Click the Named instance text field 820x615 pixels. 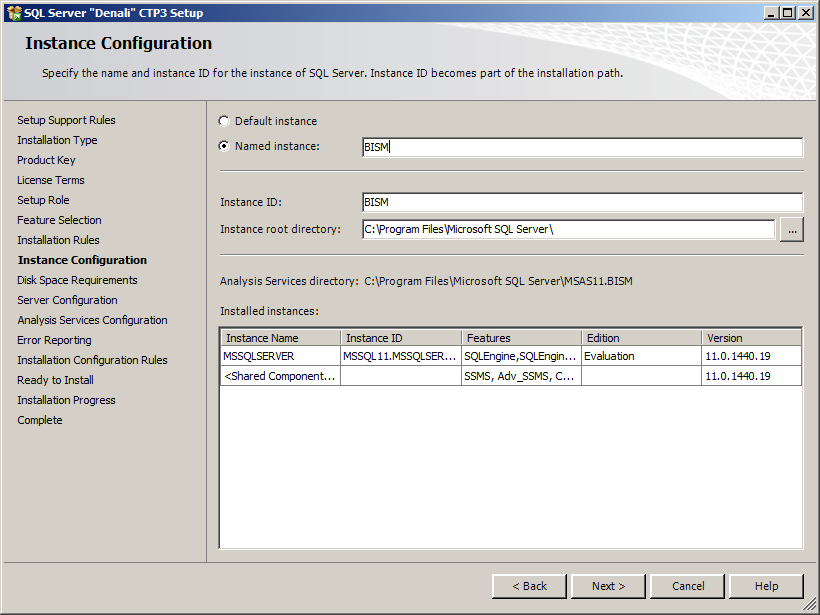click(x=582, y=147)
